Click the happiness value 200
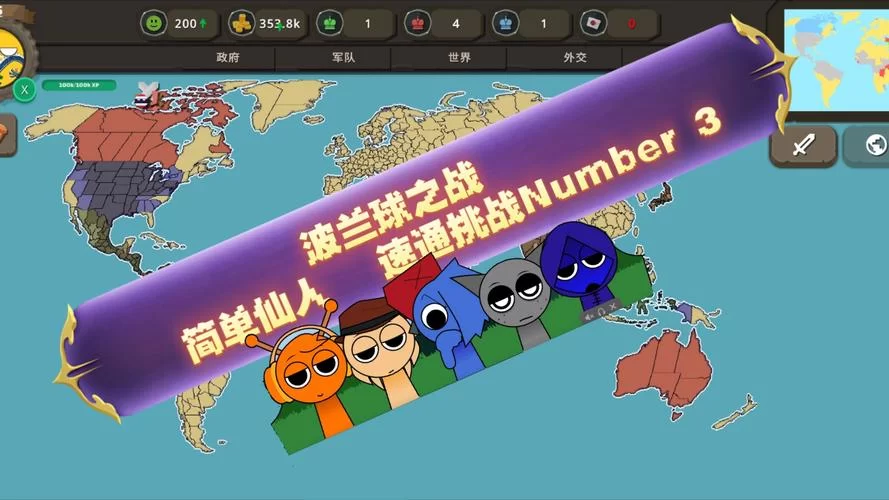889x500 pixels. pos(185,24)
